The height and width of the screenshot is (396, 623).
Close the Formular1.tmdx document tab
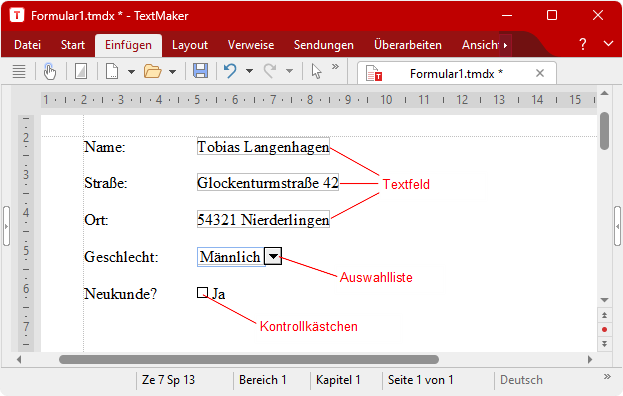540,73
